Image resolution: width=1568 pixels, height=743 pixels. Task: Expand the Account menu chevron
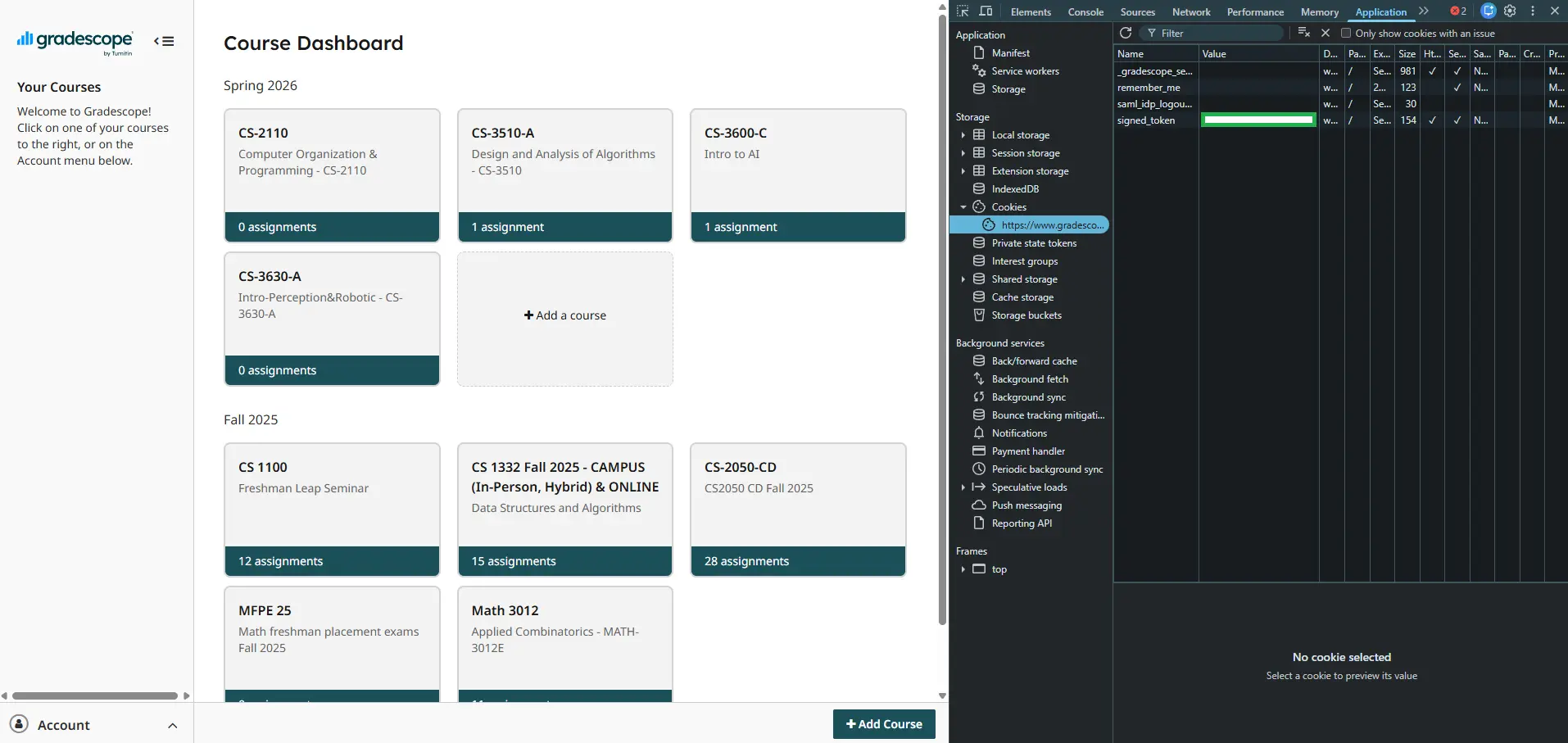click(172, 725)
